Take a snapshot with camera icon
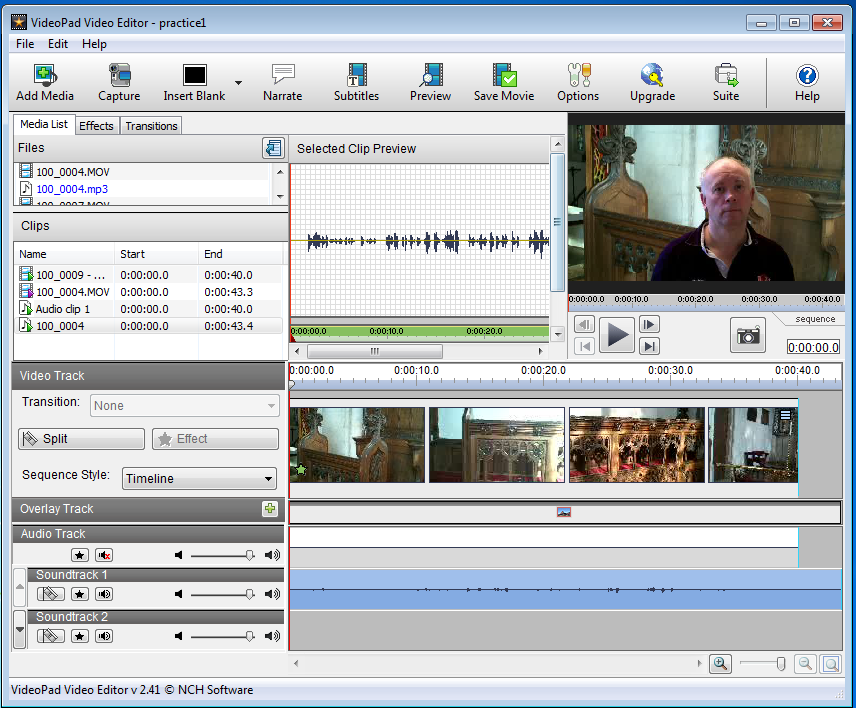Image resolution: width=856 pixels, height=708 pixels. coord(748,335)
